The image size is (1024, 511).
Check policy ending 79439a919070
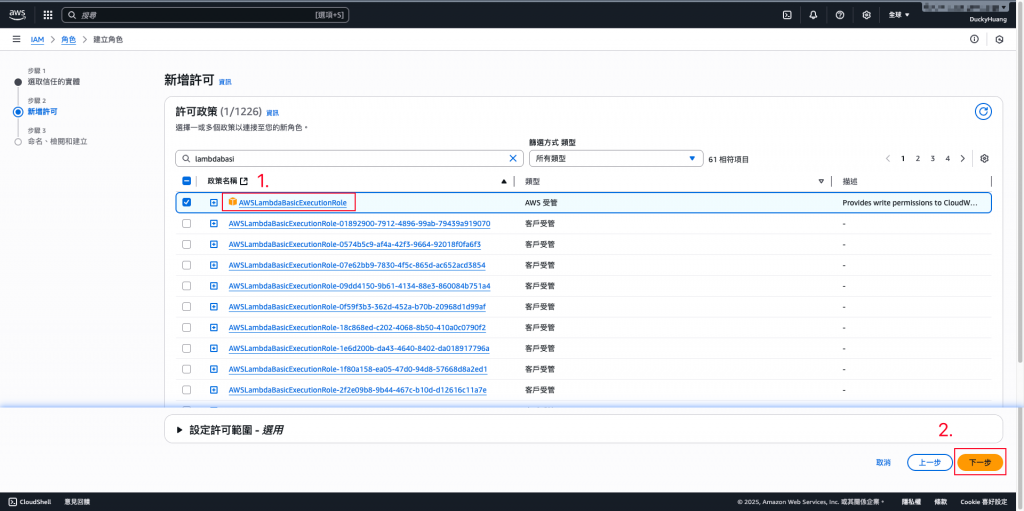pos(187,223)
